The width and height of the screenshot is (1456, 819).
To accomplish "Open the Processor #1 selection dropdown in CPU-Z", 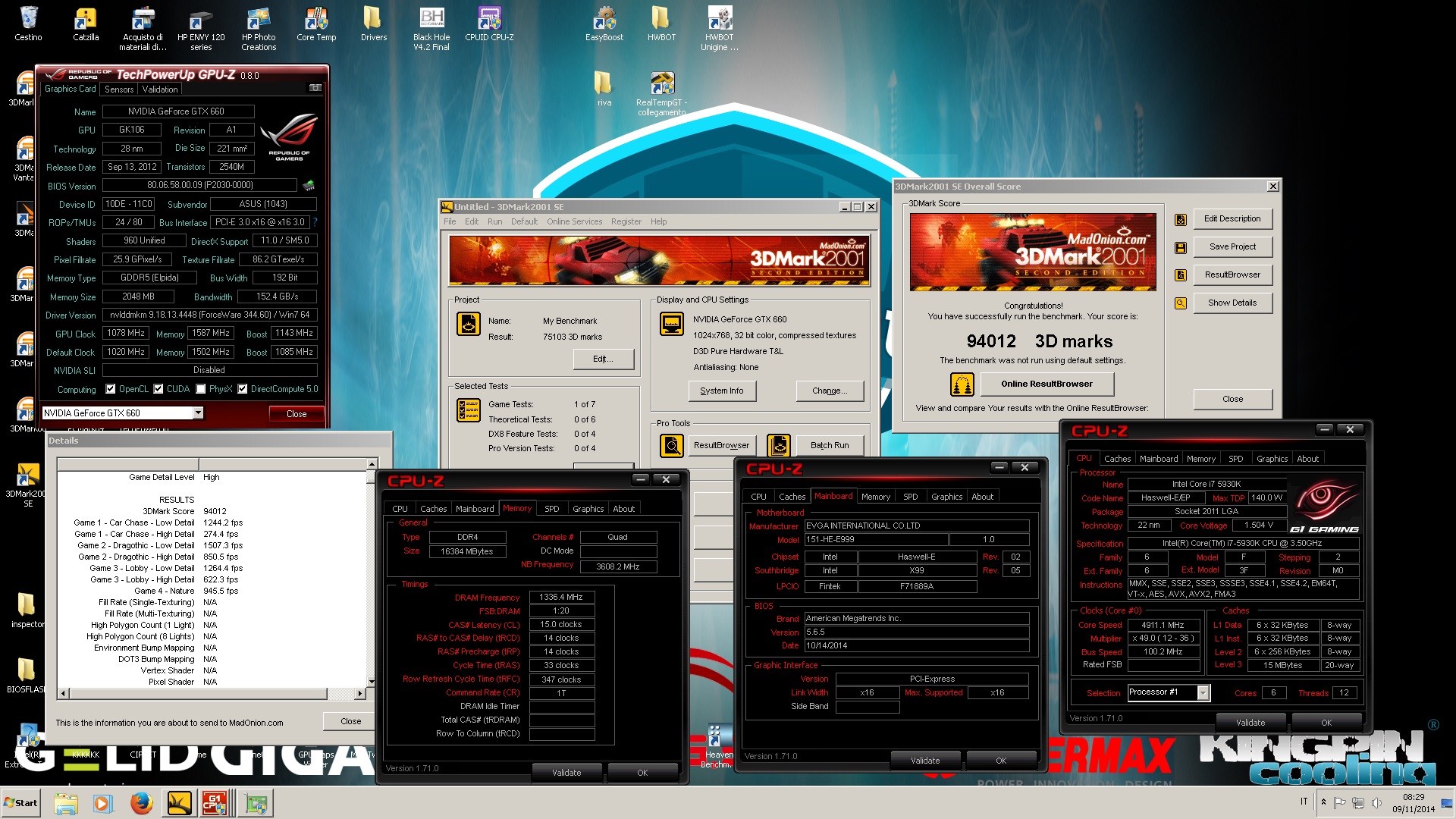I will tap(1203, 692).
